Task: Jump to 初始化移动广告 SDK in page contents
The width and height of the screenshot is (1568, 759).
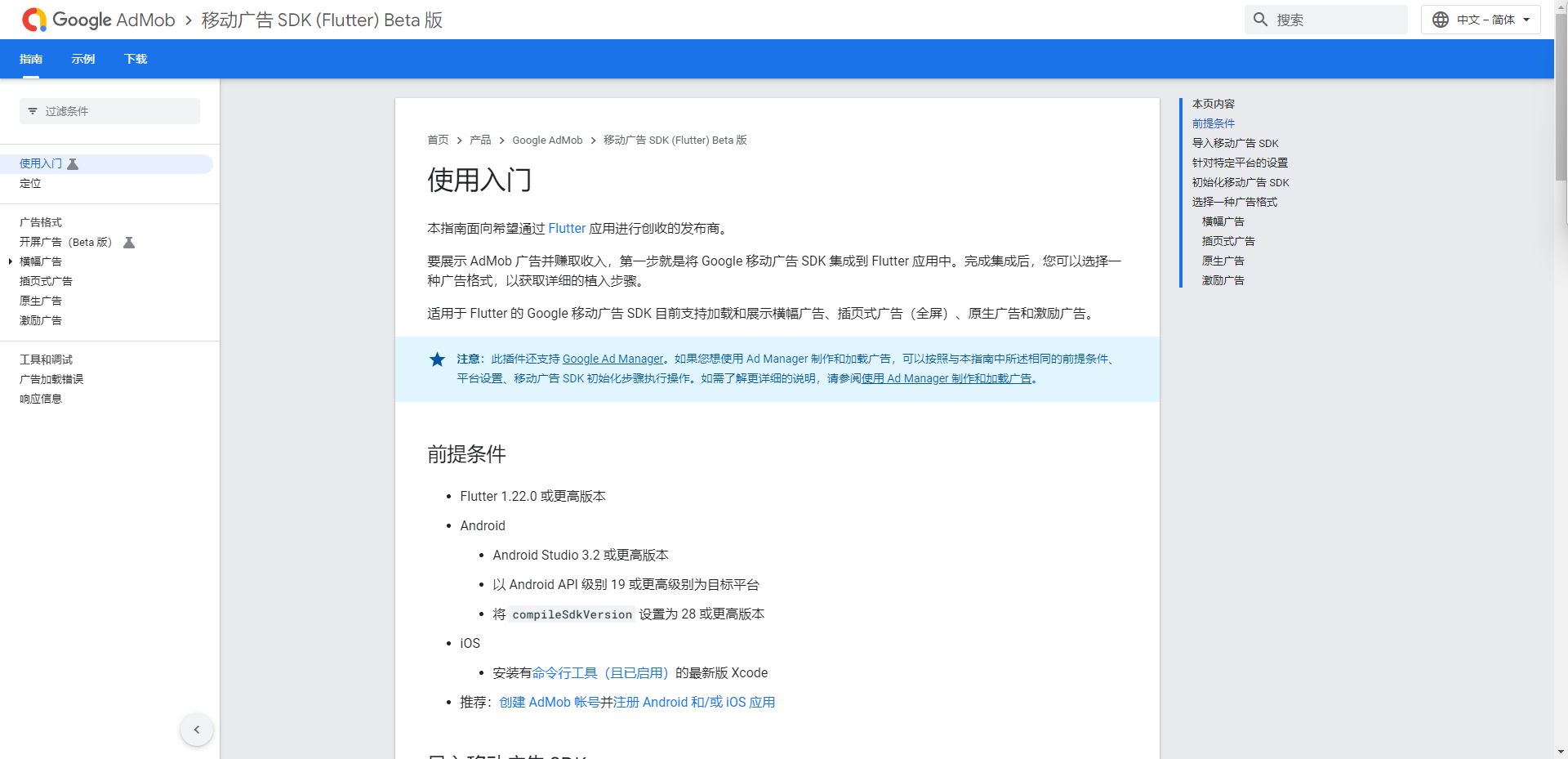Action: pos(1241,182)
